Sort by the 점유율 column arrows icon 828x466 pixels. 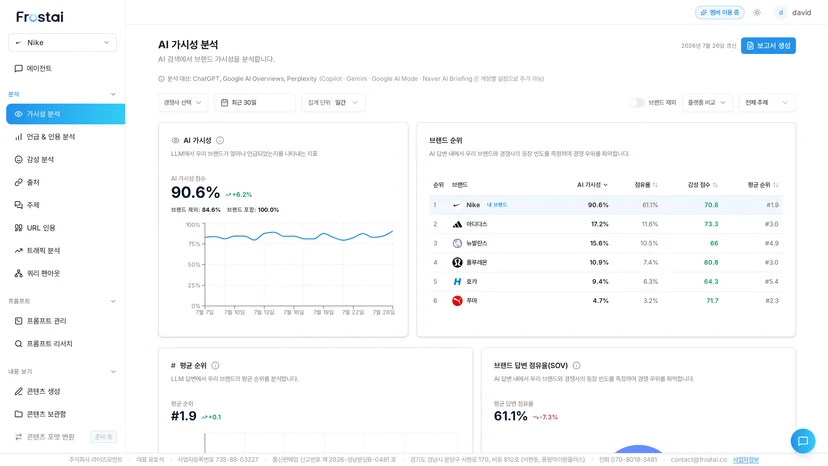[x=655, y=185]
